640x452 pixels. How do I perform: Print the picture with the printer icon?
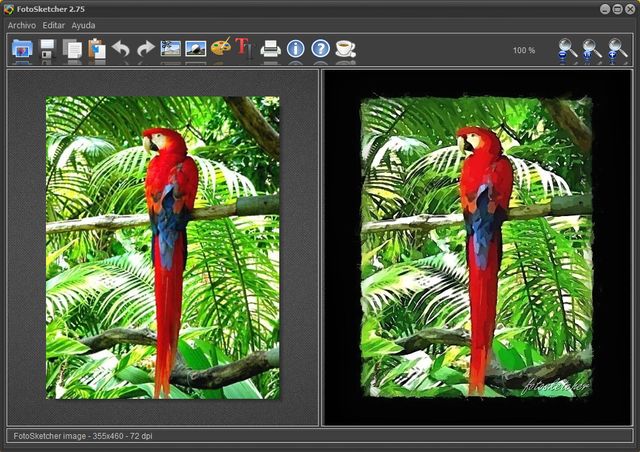coord(270,48)
